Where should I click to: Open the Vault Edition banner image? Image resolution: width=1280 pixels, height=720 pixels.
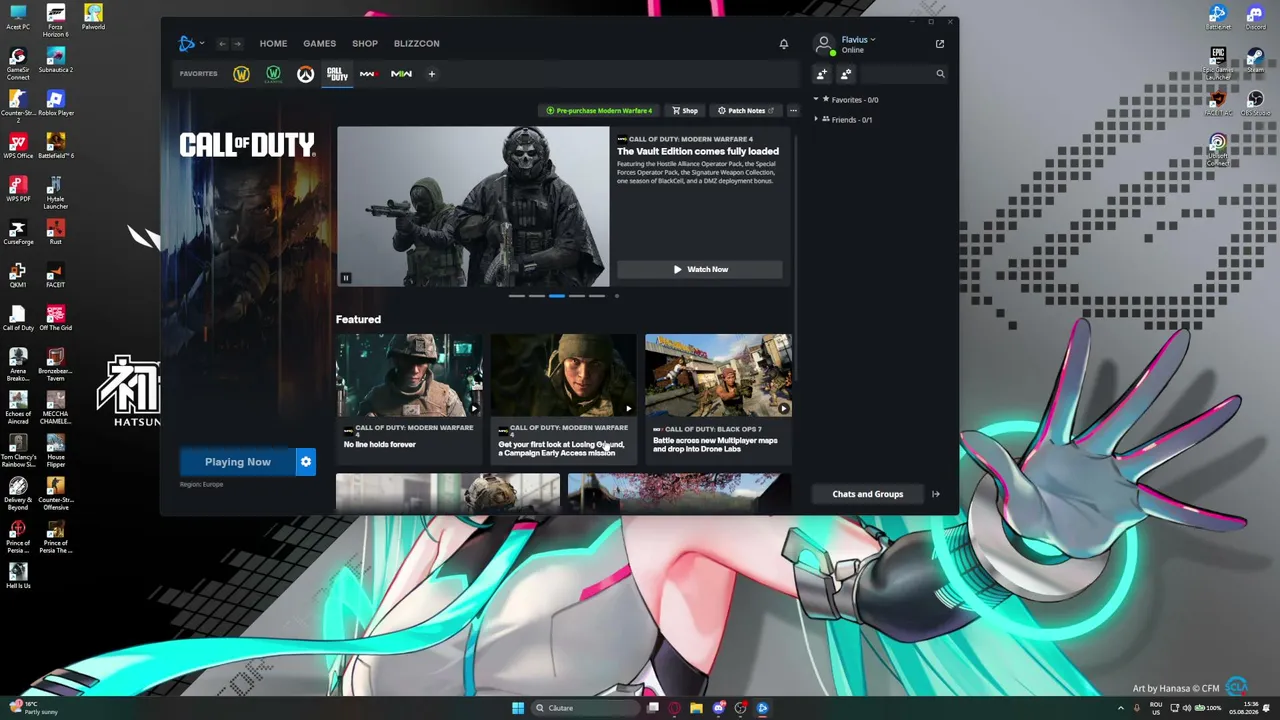tap(473, 207)
